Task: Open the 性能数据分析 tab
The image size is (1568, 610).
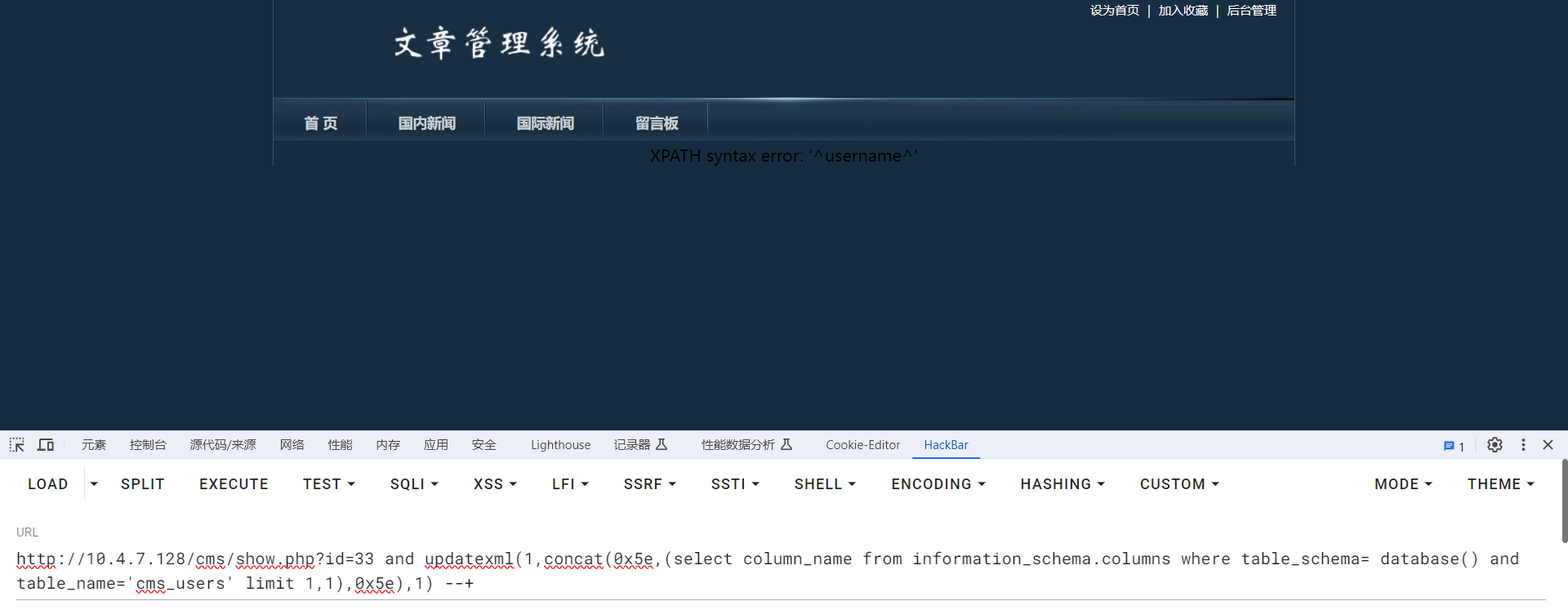Action: pyautogui.click(x=746, y=445)
